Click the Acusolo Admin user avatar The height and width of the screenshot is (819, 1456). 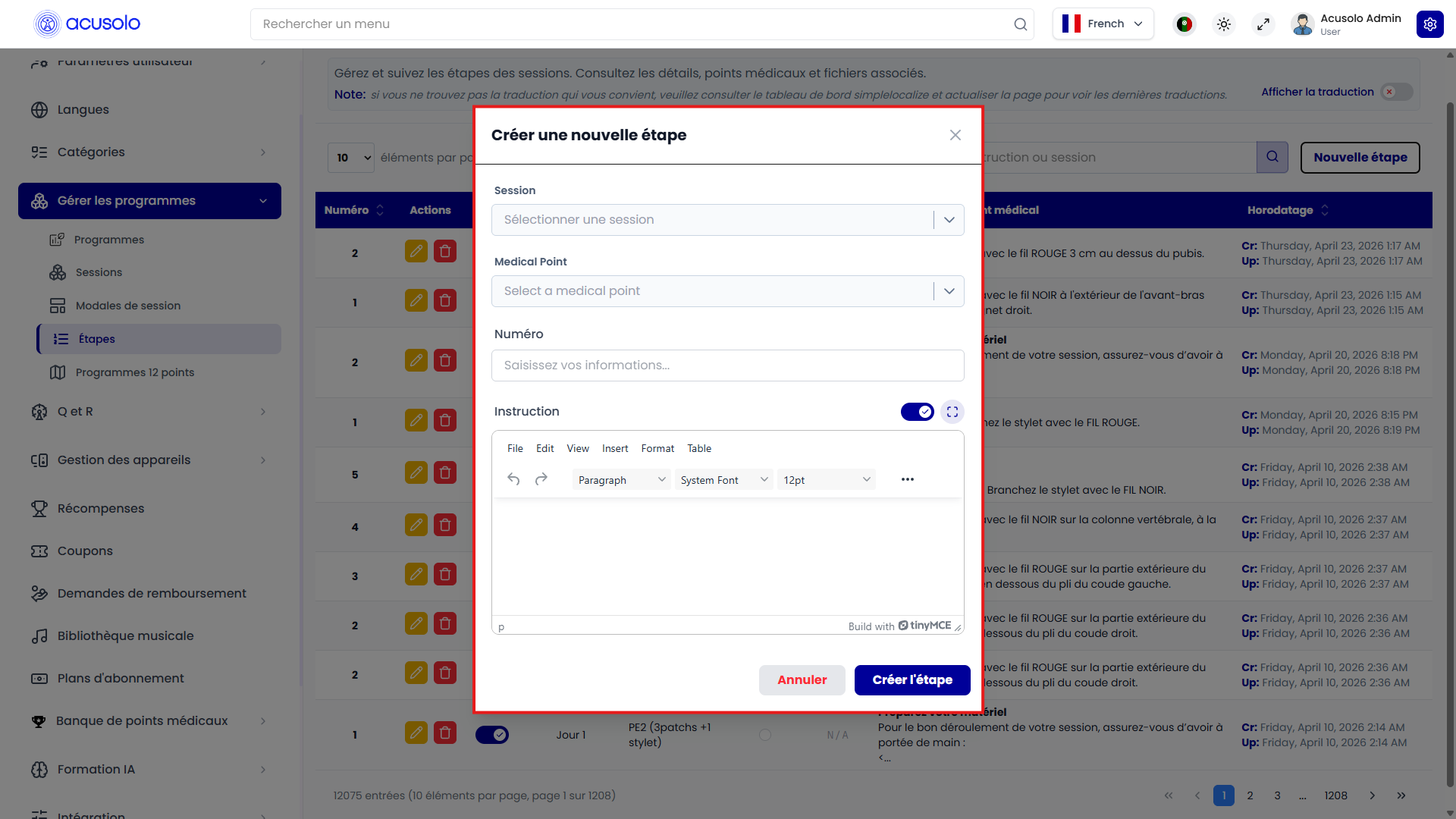click(1303, 24)
